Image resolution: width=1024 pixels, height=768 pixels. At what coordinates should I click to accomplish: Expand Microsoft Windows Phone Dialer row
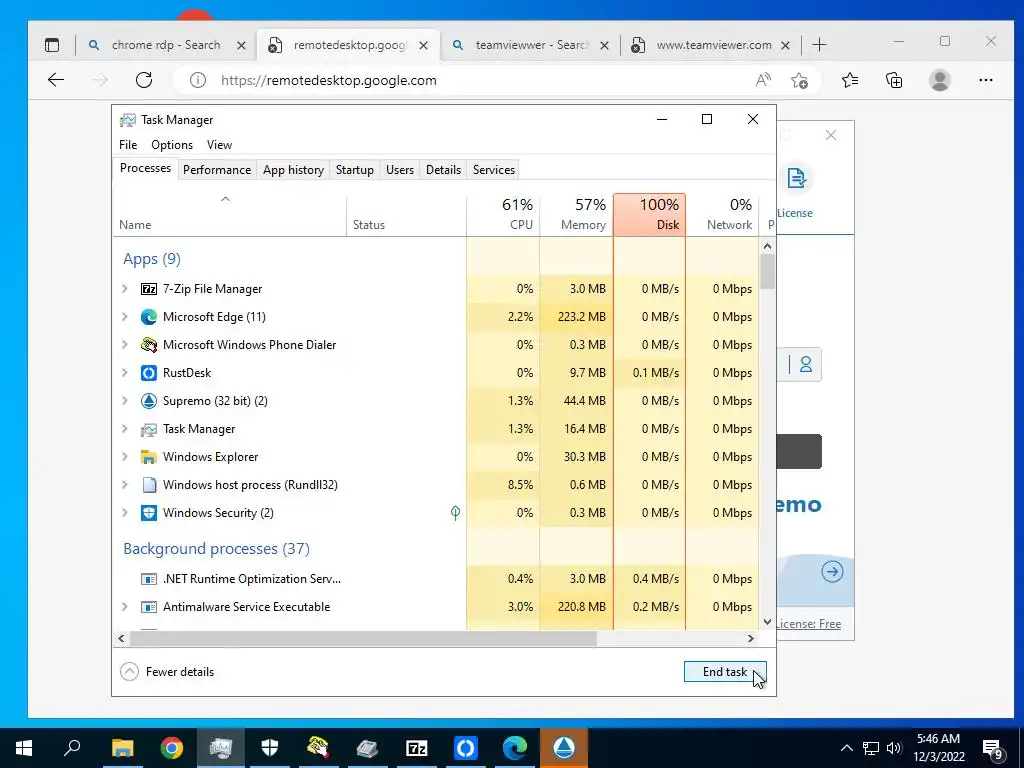tap(125, 345)
